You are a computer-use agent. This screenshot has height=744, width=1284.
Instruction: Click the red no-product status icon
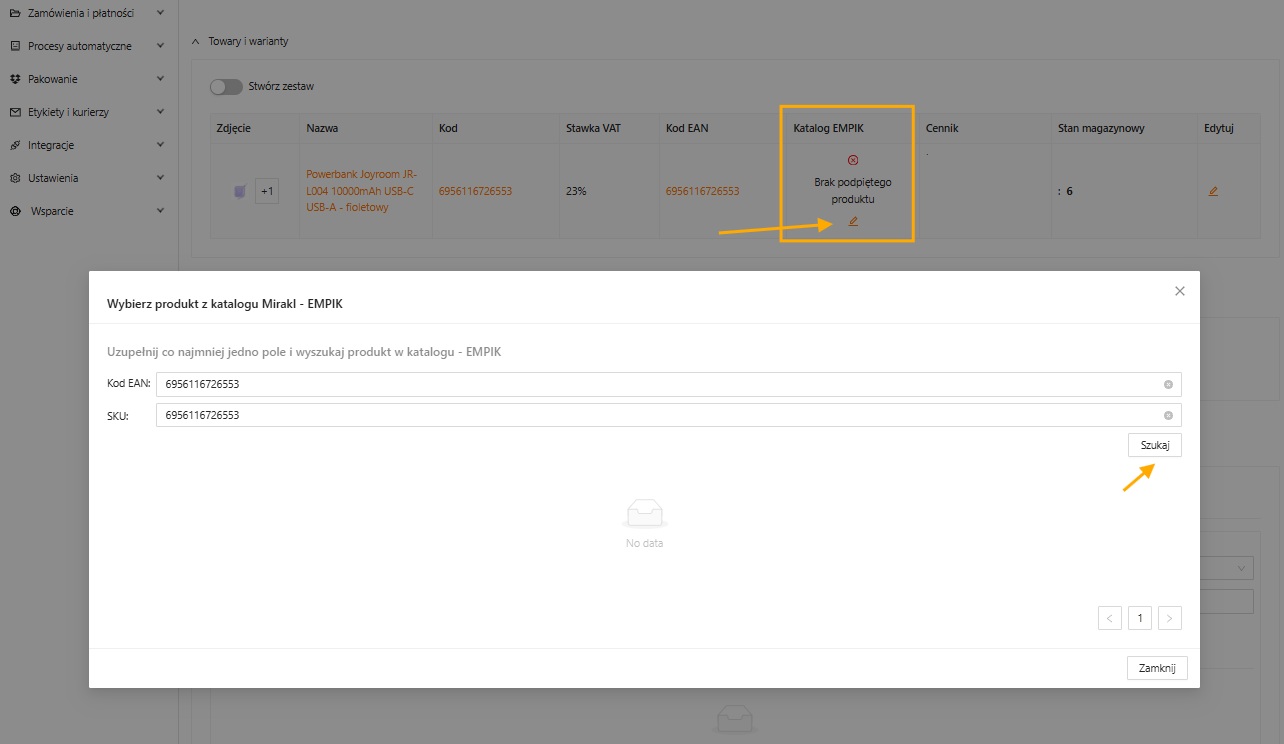click(x=853, y=160)
